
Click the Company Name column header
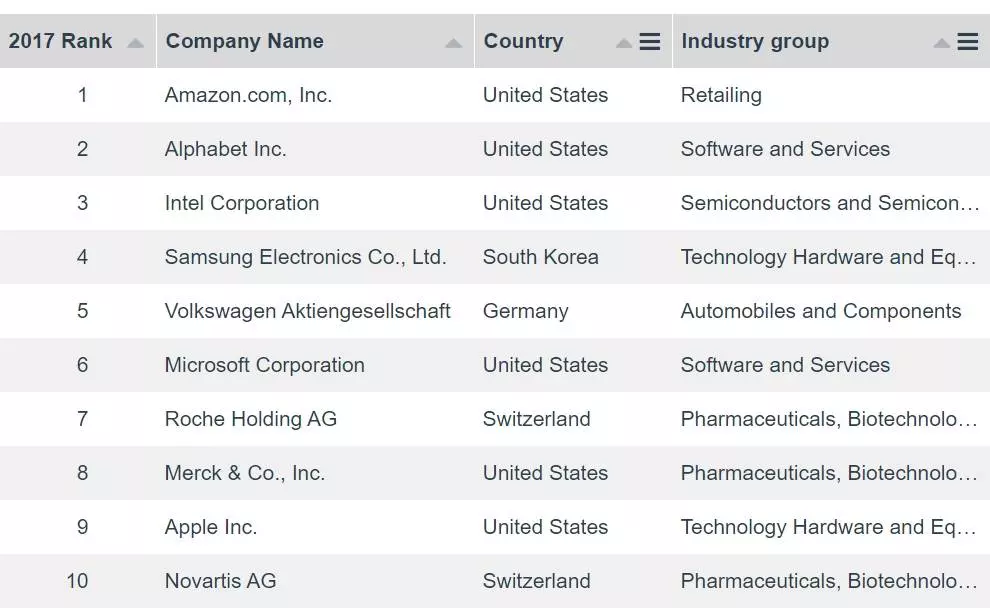tap(245, 42)
